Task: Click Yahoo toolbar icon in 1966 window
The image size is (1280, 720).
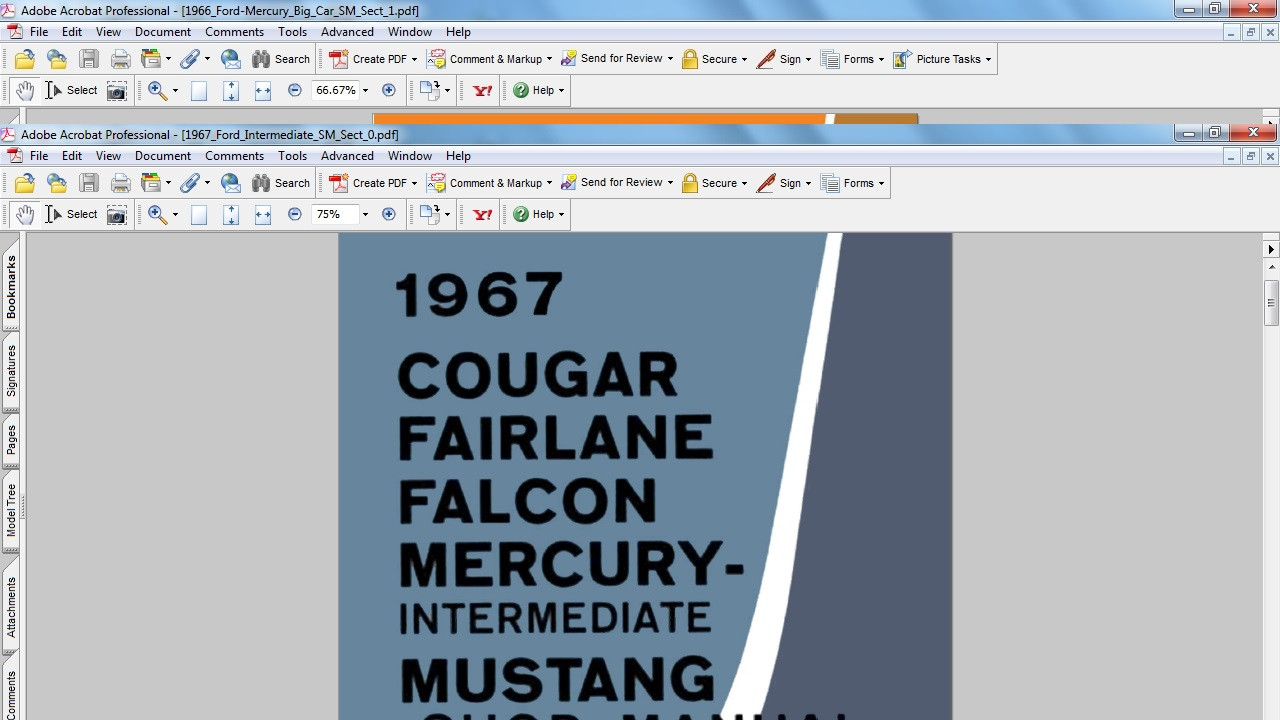Action: click(x=482, y=90)
